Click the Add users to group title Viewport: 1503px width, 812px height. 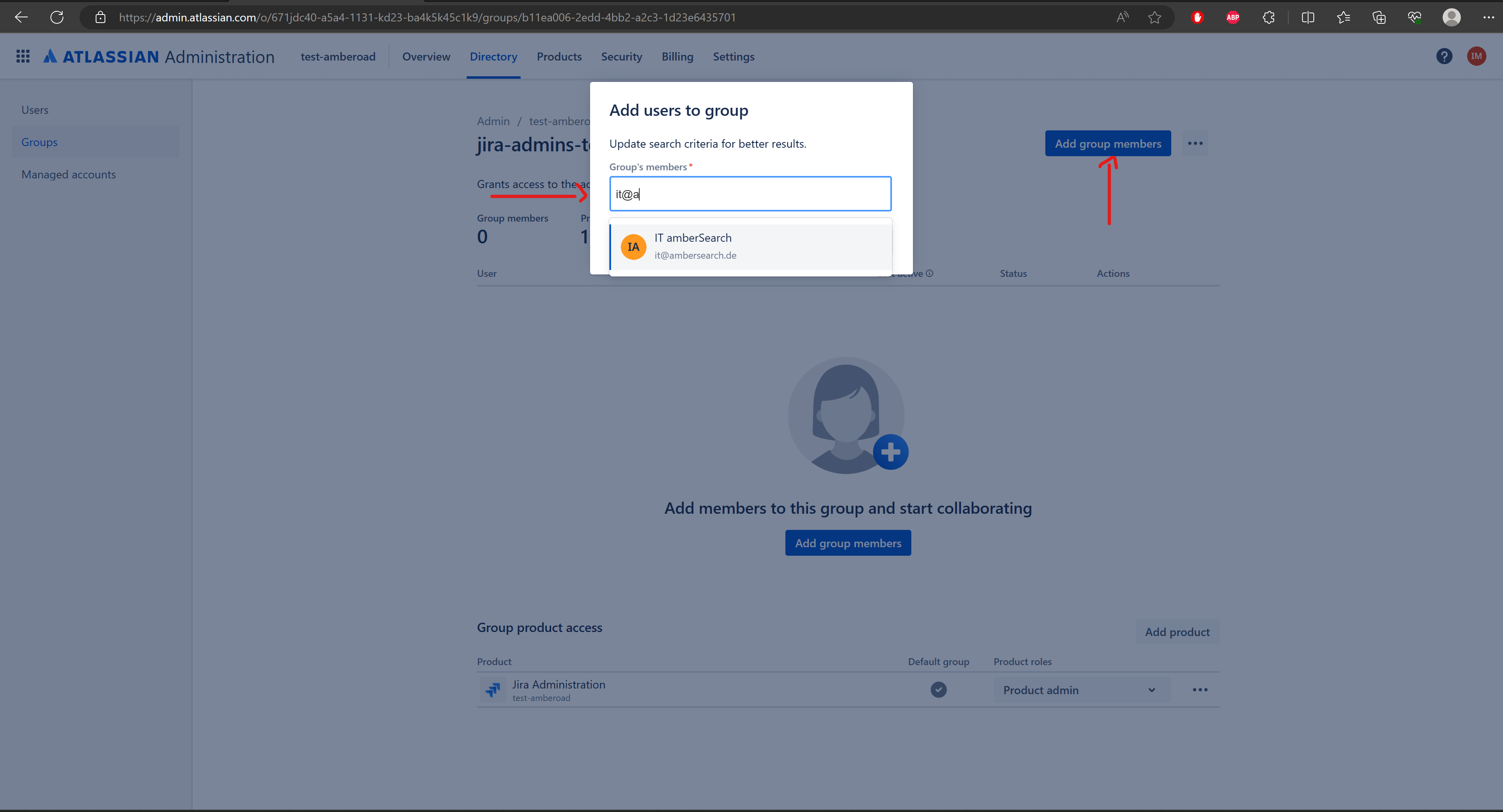(x=678, y=110)
